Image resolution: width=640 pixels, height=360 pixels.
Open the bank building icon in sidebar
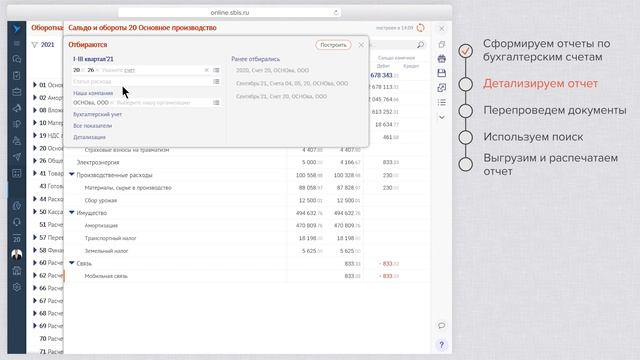click(x=17, y=271)
